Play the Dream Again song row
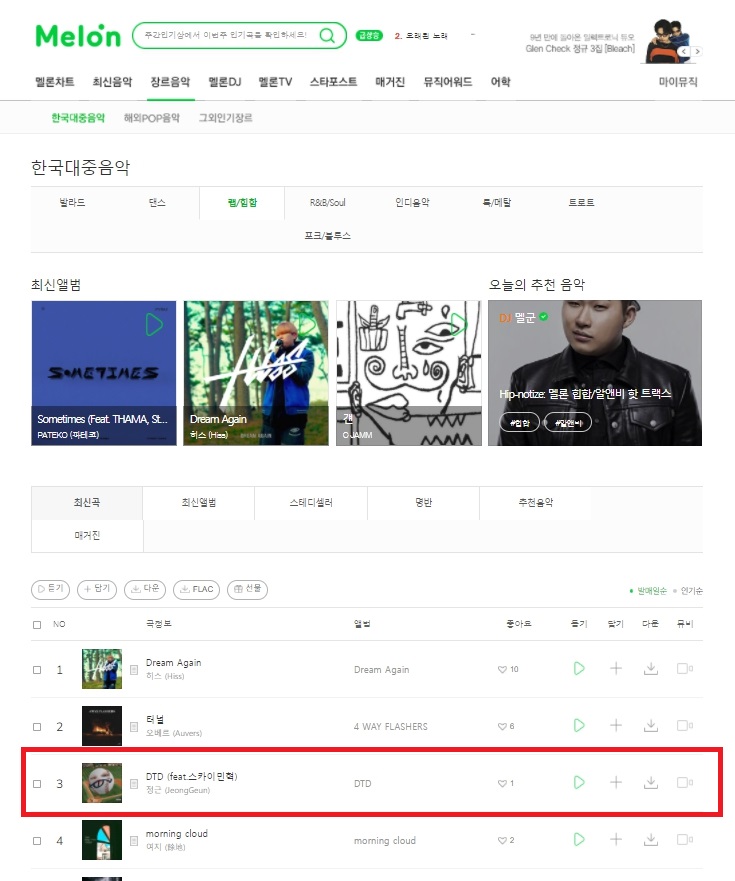Viewport: 735px width, 881px height. pos(579,669)
